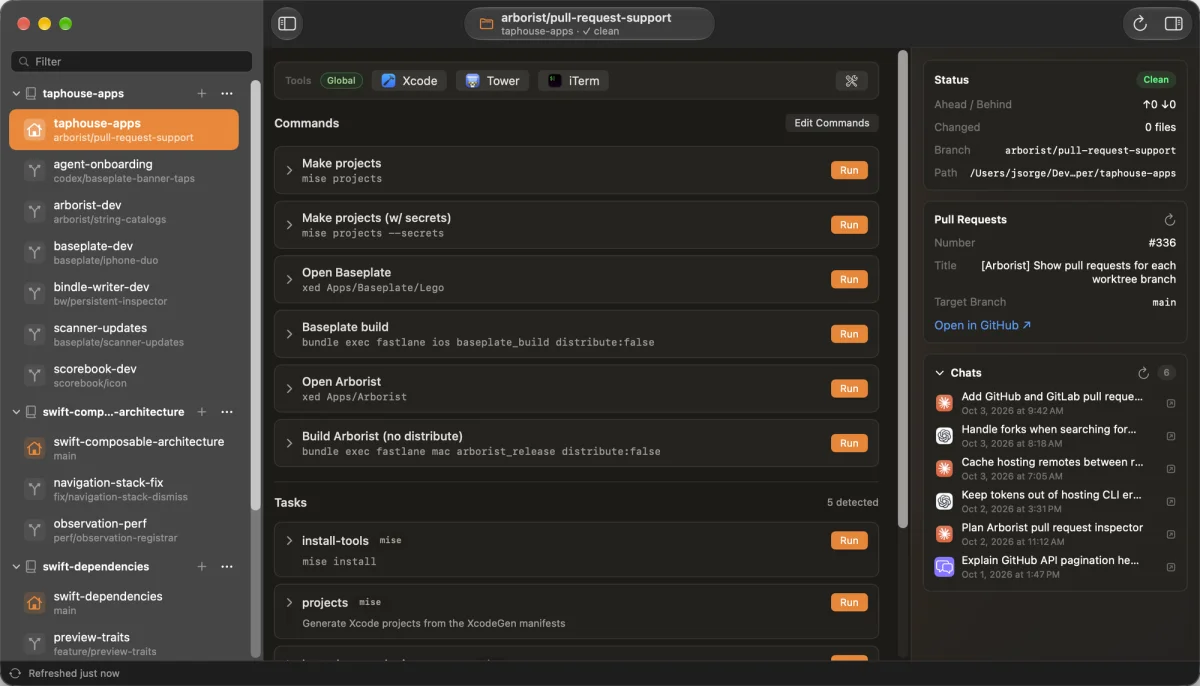Open the Chats count badge showing 6
1200x686 pixels.
[x=1166, y=373]
